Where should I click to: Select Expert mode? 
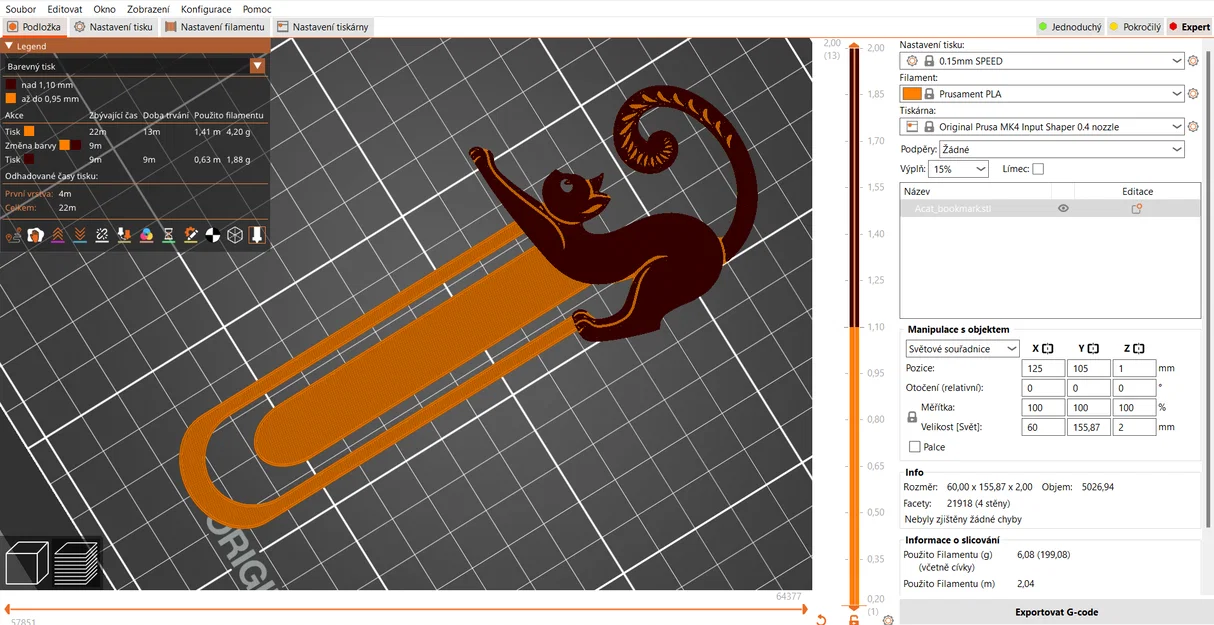click(x=1188, y=27)
